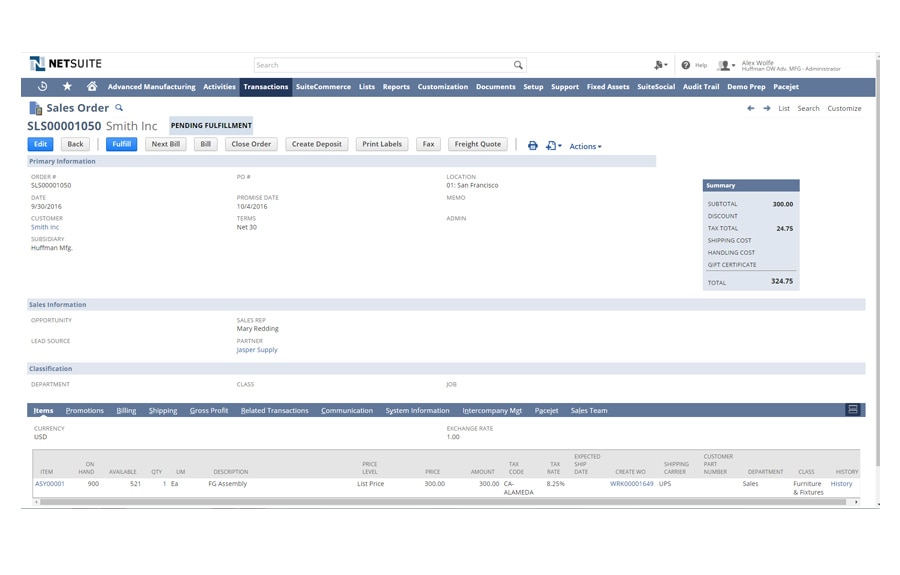Screen dimensions: 900x575
Task: Open the Transactions menu
Action: (x=266, y=87)
